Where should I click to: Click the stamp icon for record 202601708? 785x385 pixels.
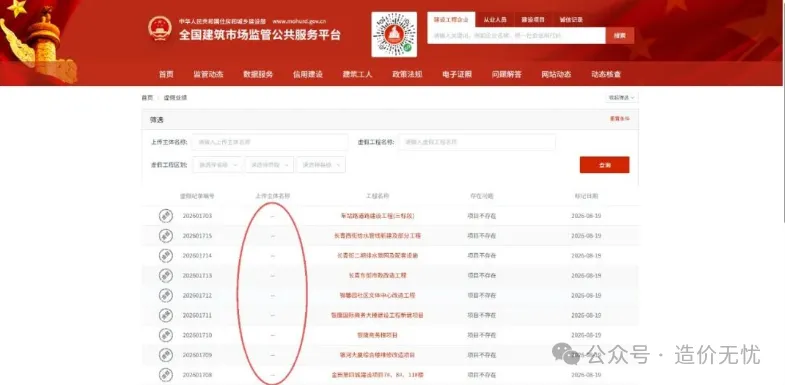(x=166, y=375)
